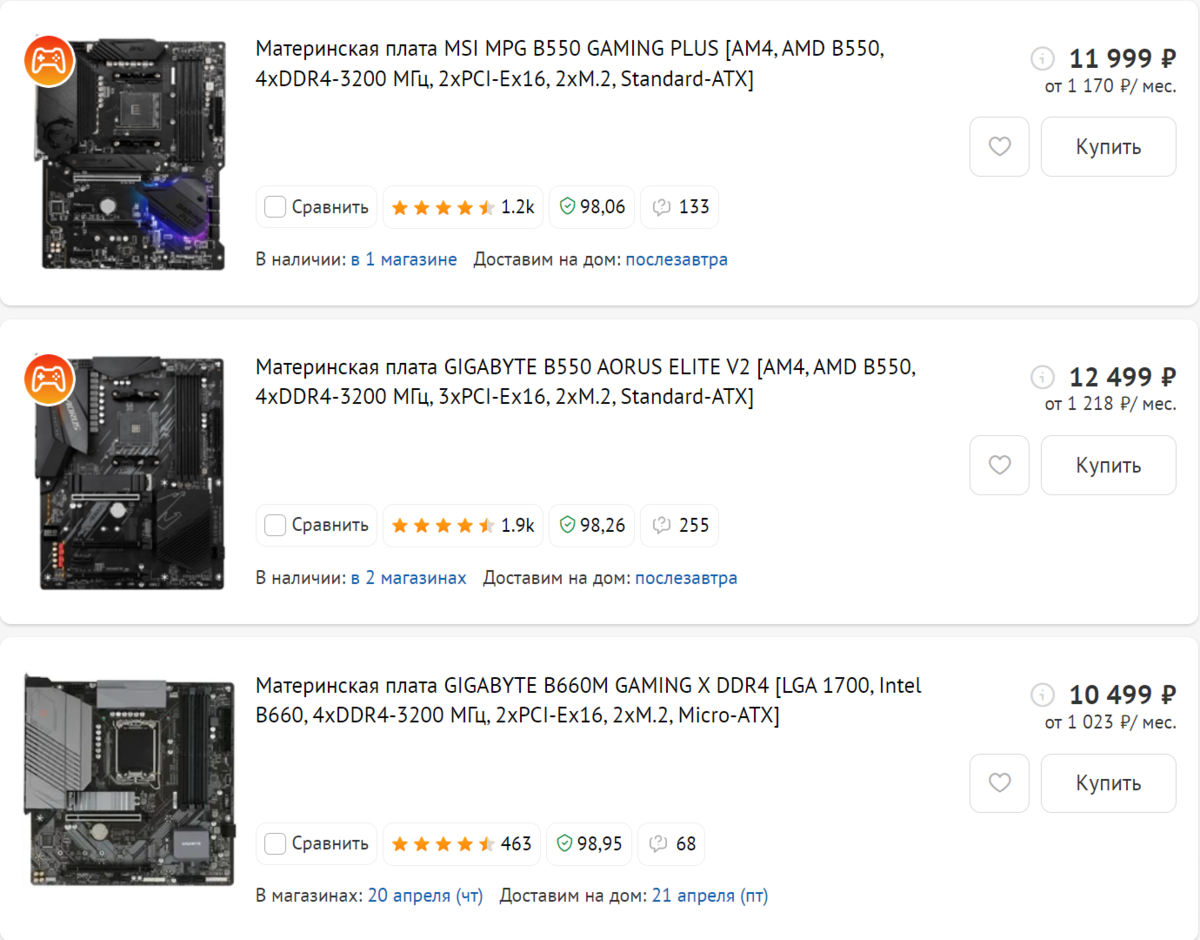Click gaming controller badge on AORUS ELITE image
This screenshot has height=940, width=1200.
[x=49, y=379]
